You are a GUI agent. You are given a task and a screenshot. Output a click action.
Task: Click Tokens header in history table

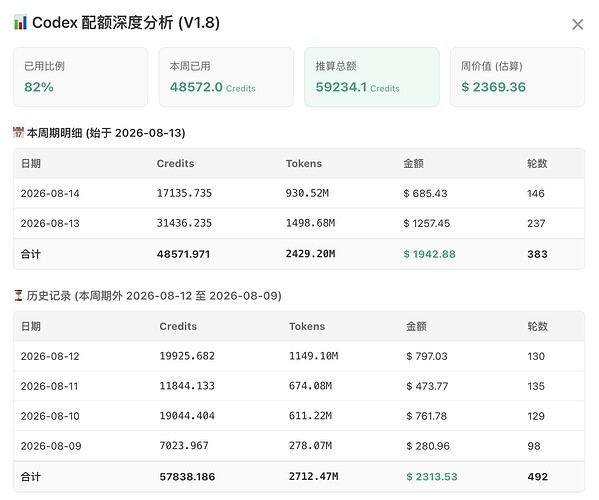[x=307, y=326]
